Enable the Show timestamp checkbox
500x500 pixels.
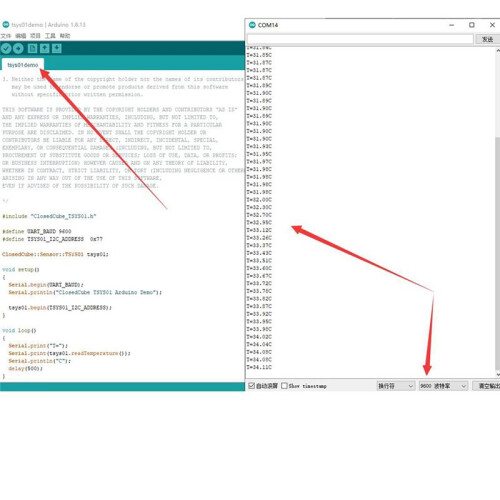coord(284,386)
